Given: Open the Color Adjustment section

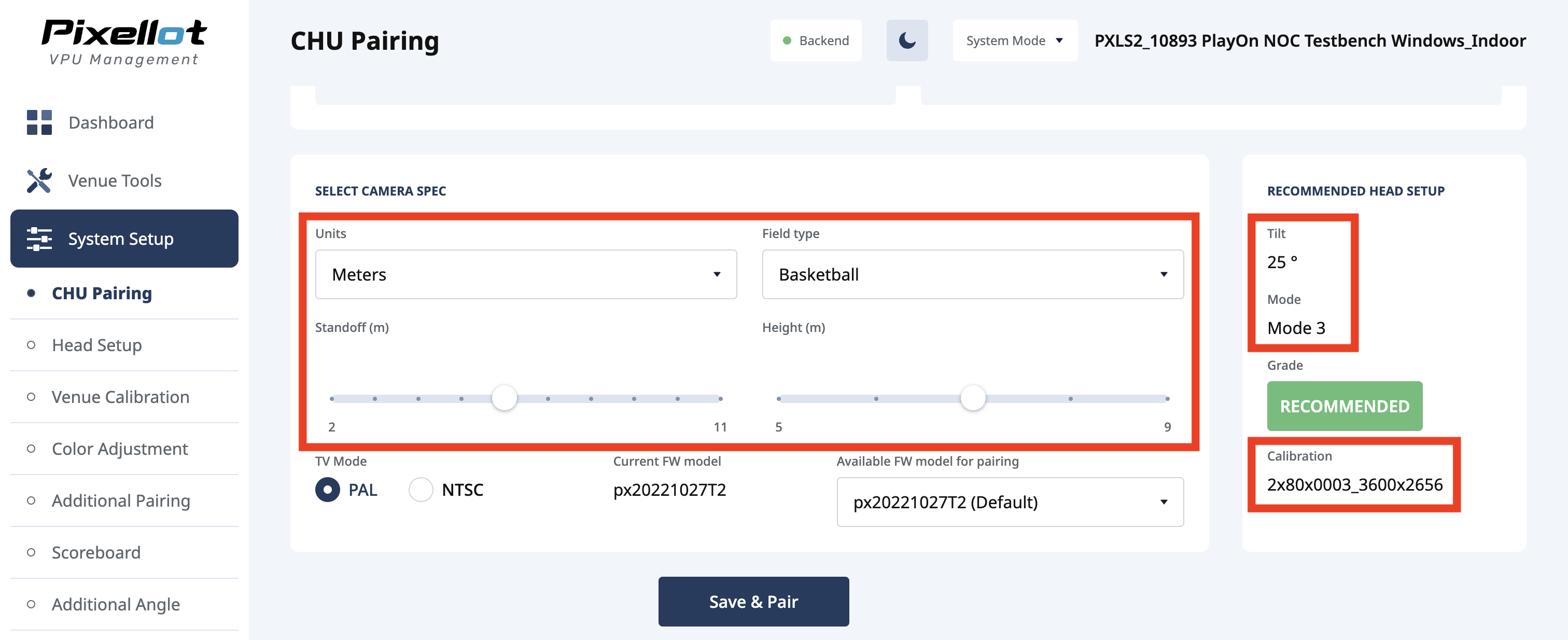Looking at the screenshot, I should tap(119, 449).
